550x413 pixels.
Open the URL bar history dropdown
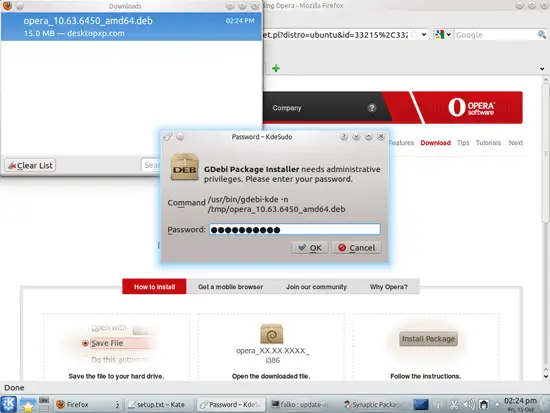[424, 34]
